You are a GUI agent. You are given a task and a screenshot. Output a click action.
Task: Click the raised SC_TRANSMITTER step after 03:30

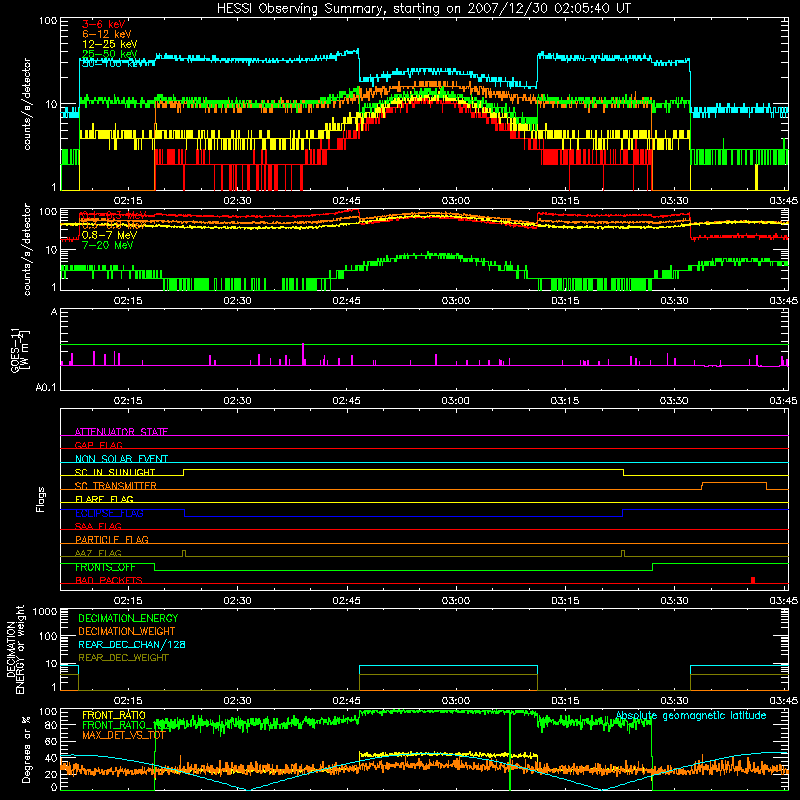tap(734, 483)
